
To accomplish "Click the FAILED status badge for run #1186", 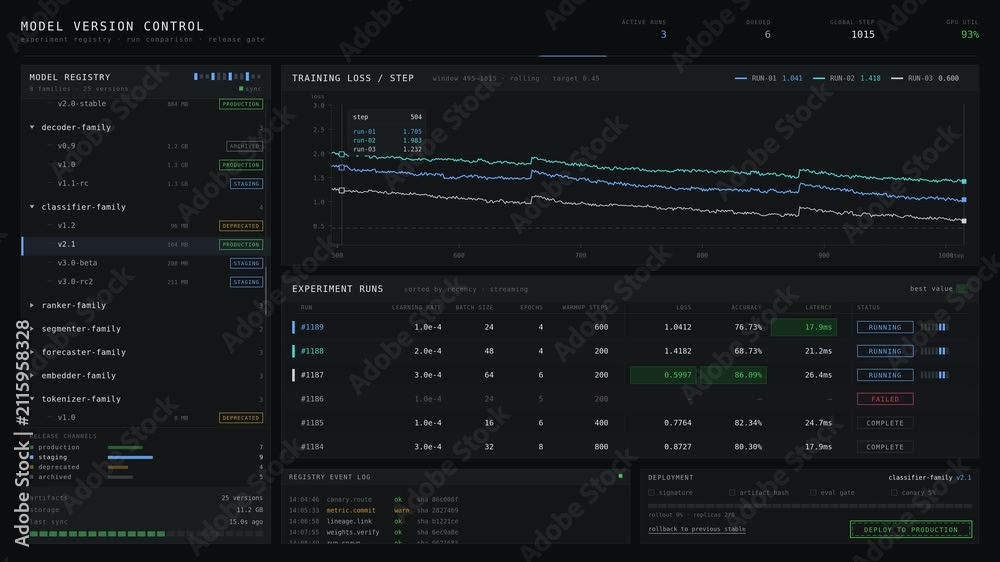I will [x=885, y=399].
